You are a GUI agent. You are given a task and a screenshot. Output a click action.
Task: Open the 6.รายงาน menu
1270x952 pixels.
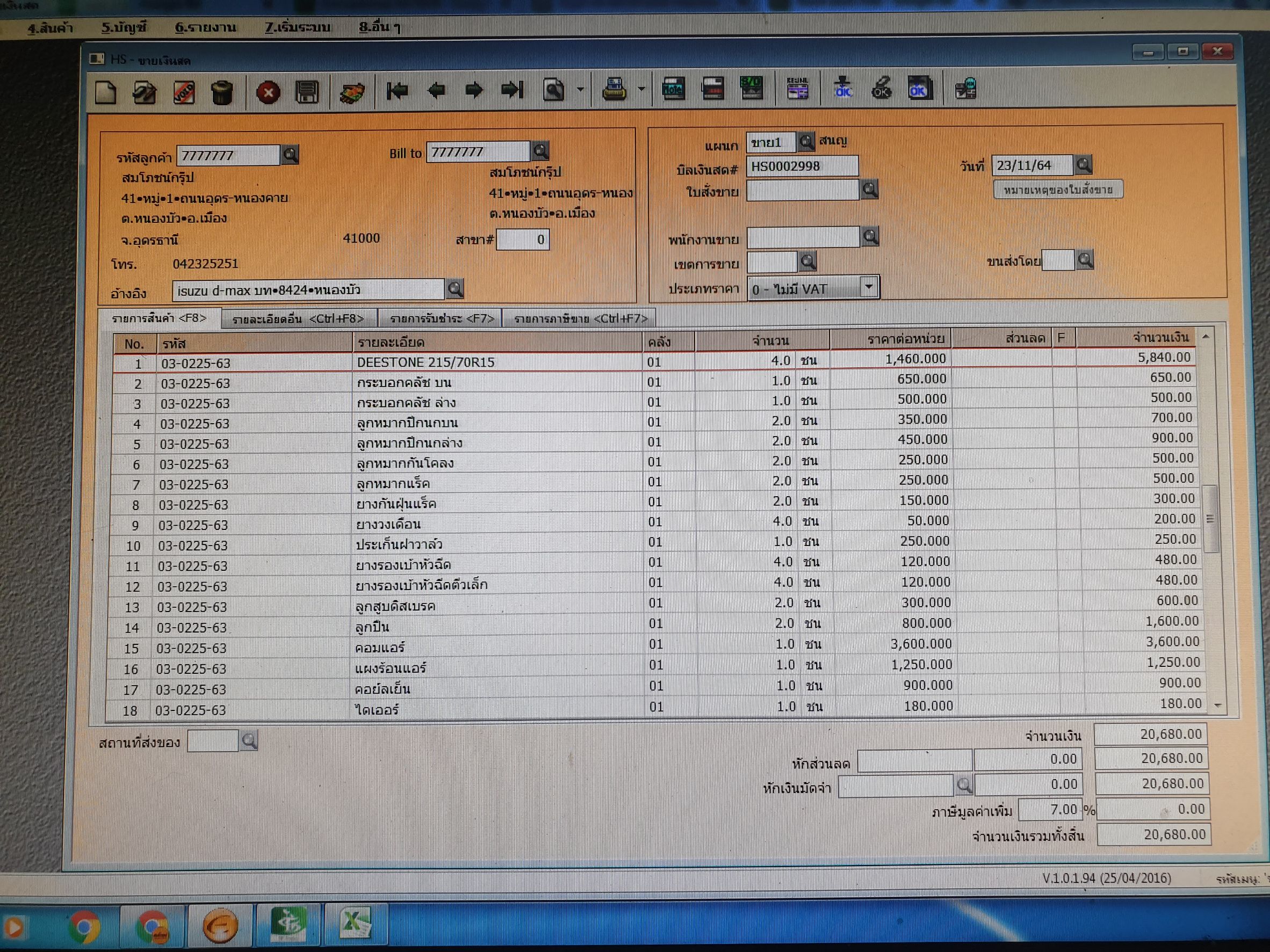pos(205,27)
